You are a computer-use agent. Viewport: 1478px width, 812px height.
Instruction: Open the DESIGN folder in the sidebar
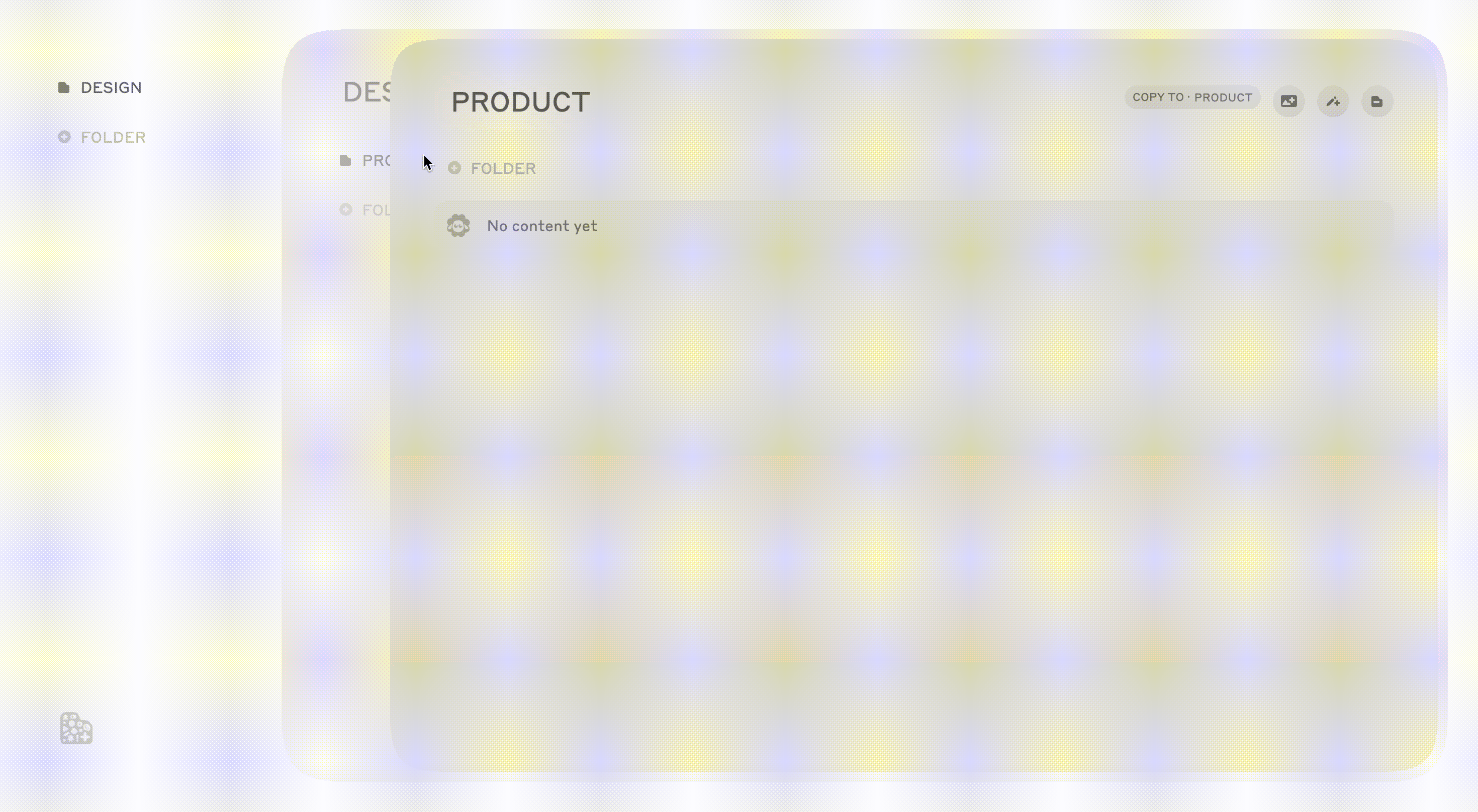click(x=100, y=88)
